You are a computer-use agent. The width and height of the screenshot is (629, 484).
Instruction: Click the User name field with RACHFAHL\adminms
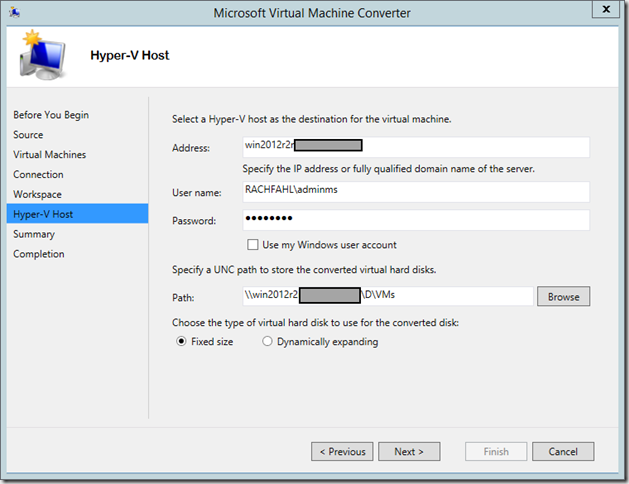coord(416,192)
